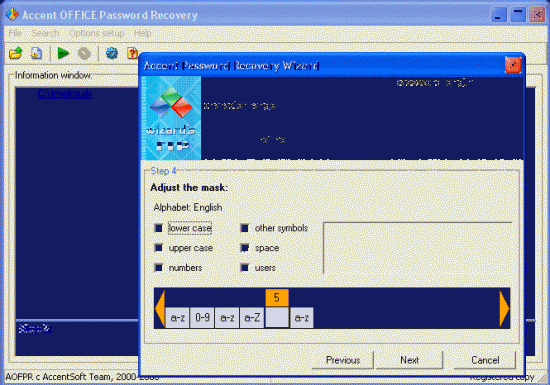Open the Help menu

coord(143,33)
